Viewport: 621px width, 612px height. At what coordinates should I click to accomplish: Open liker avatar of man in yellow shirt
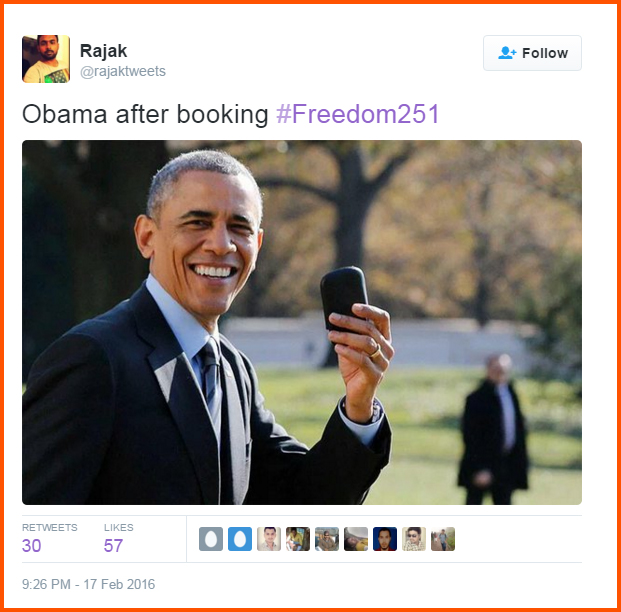coord(298,539)
